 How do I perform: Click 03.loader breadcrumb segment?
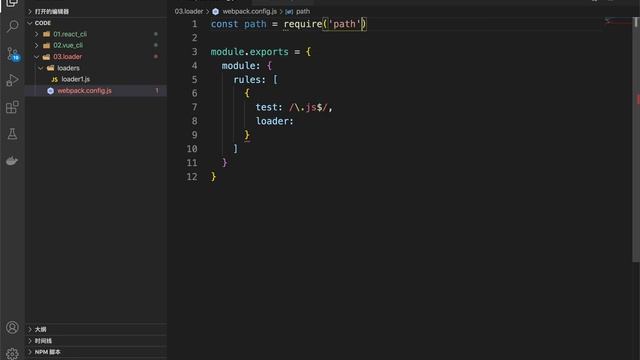(x=189, y=11)
